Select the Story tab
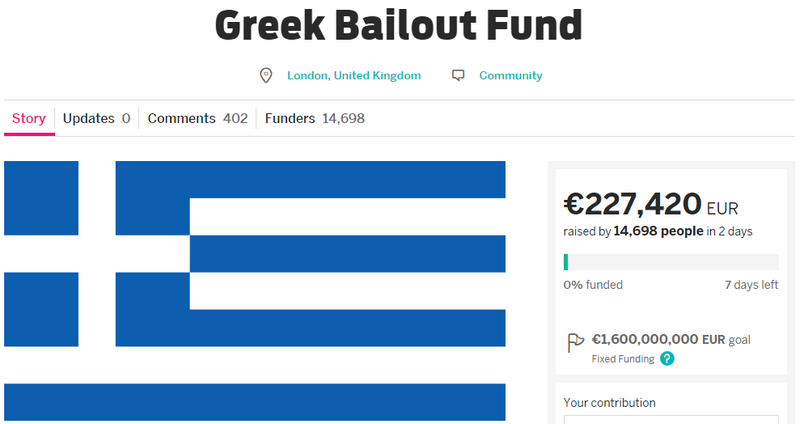 (x=29, y=118)
